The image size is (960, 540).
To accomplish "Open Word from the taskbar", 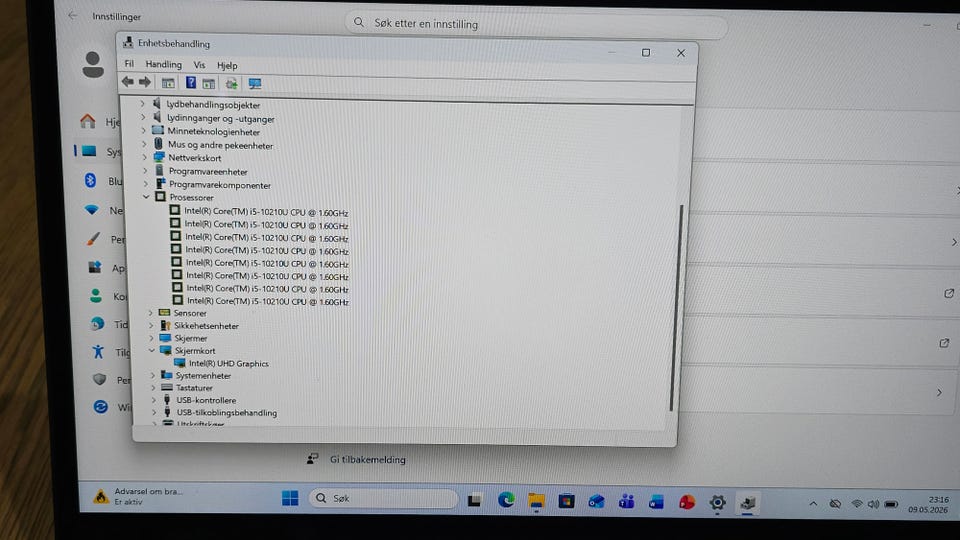I will click(656, 503).
